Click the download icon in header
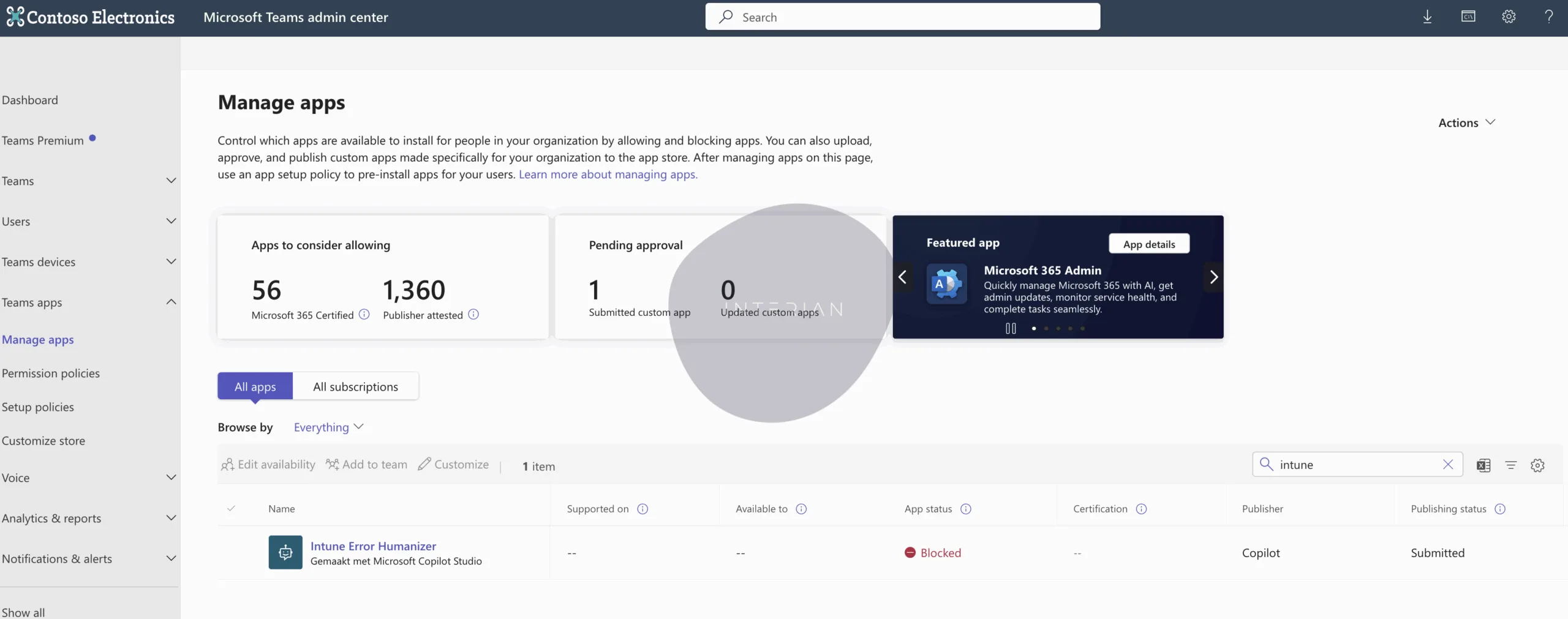1568x619 pixels. [x=1427, y=17]
